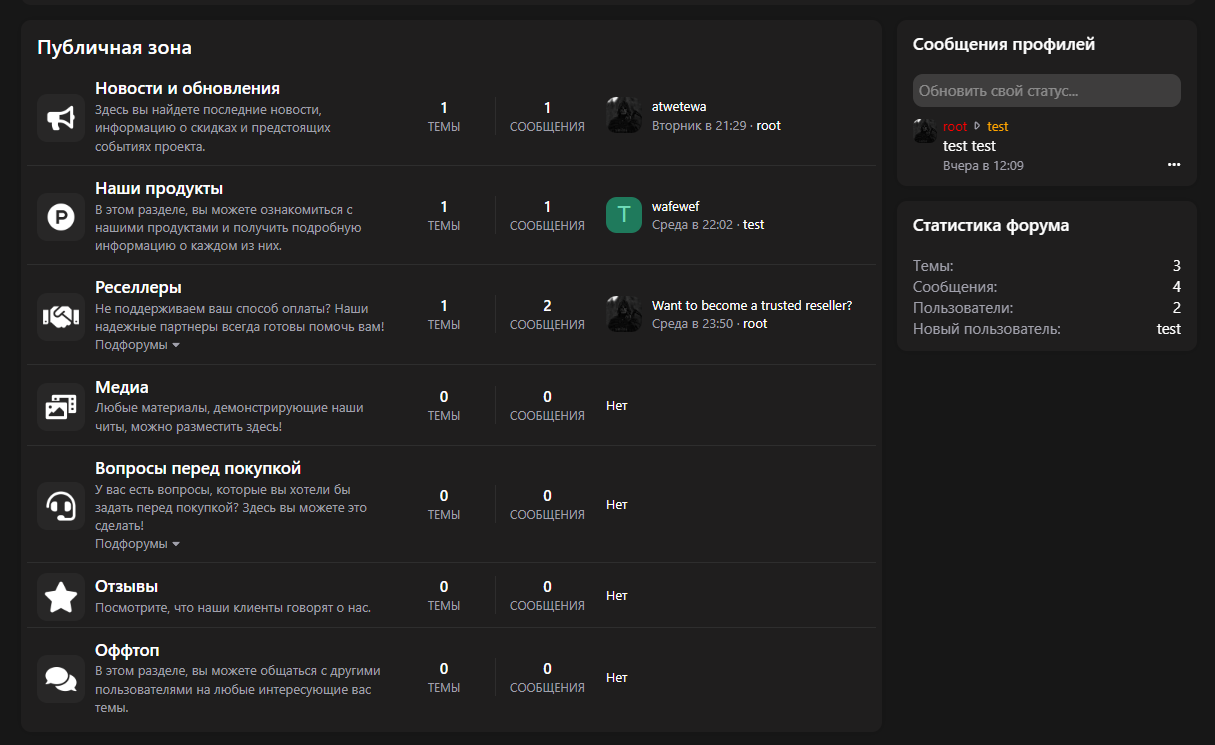1215x745 pixels.
Task: Click red 'root' username in profile post
Action: [x=955, y=127]
